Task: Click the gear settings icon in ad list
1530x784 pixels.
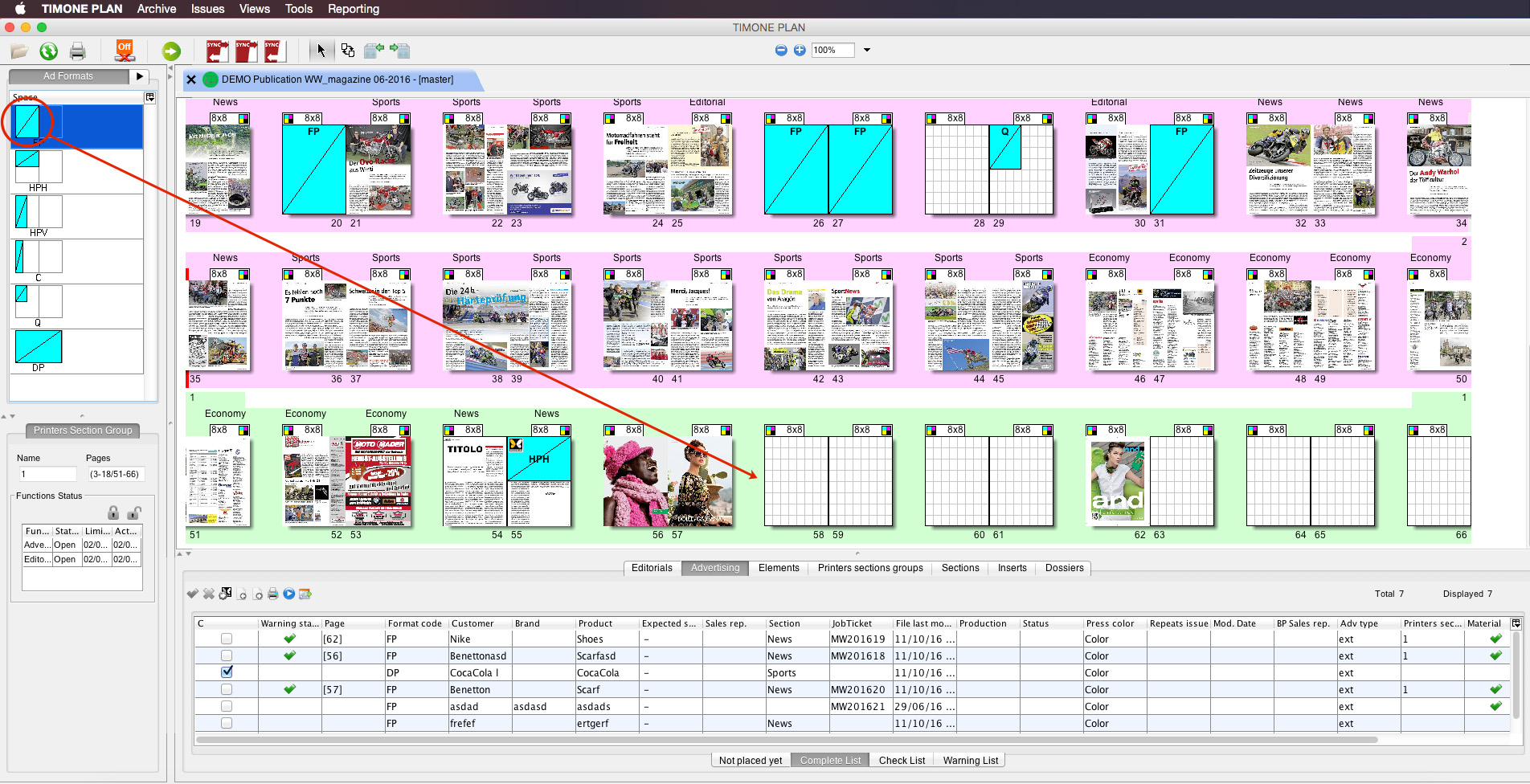Action: (226, 594)
